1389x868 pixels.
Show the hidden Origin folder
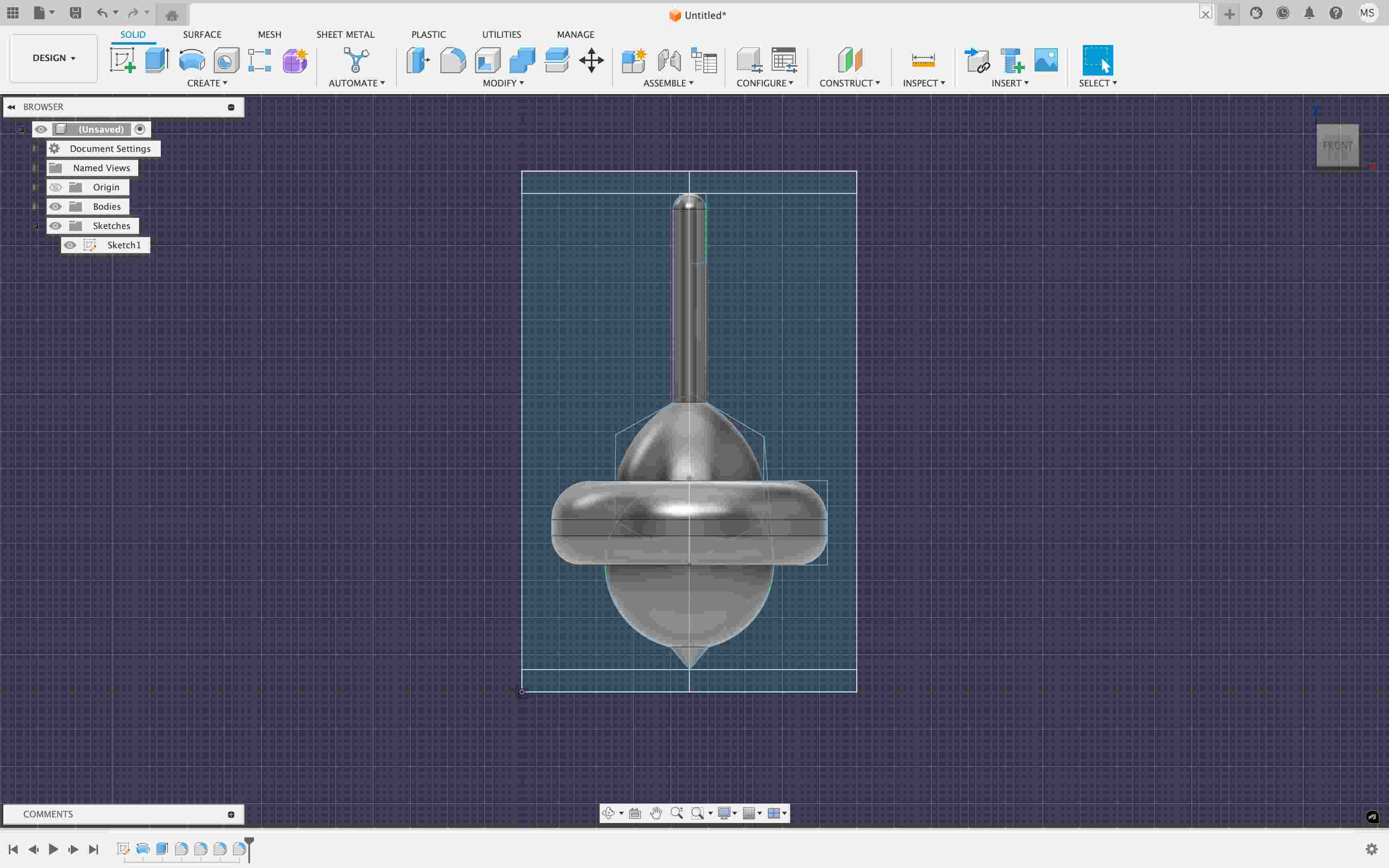click(55, 187)
